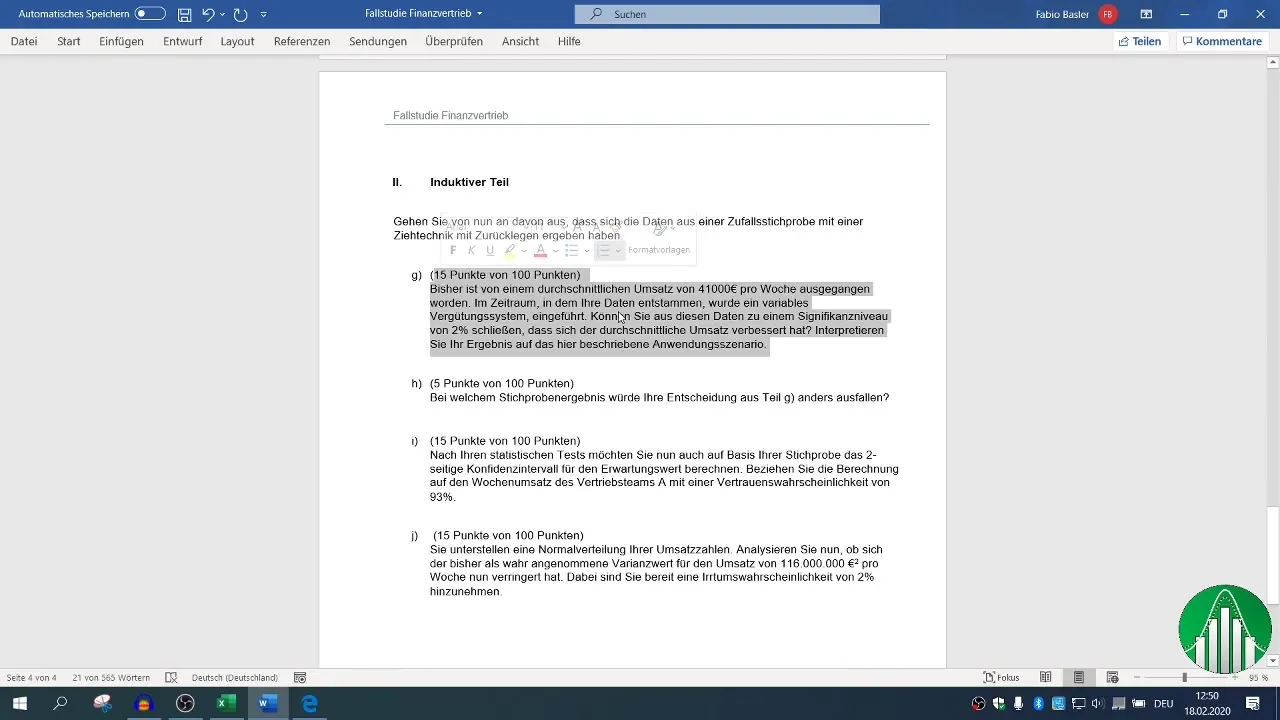This screenshot has width=1280, height=720.
Task: Click the volume speaker tray icon
Action: click(1098, 704)
